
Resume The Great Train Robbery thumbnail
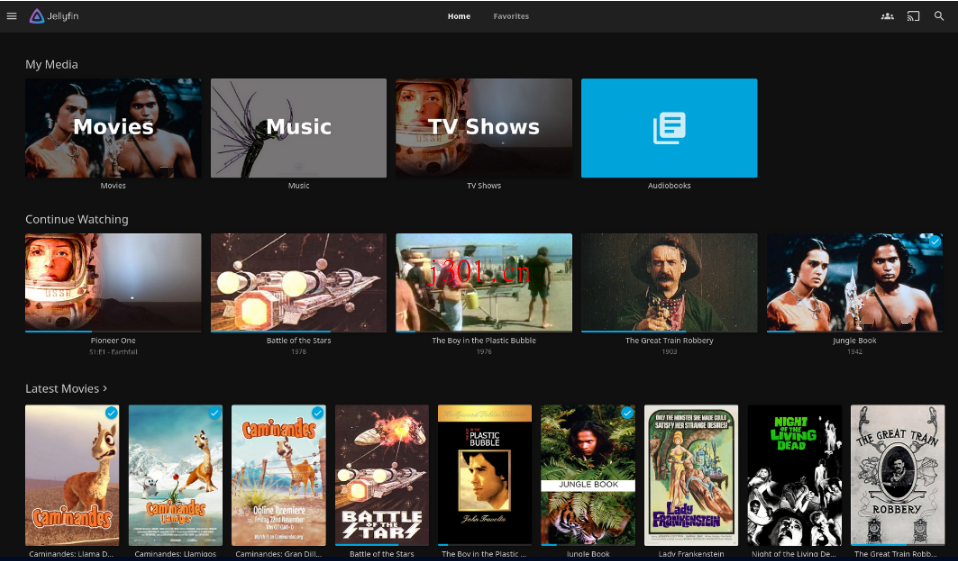[x=669, y=282]
